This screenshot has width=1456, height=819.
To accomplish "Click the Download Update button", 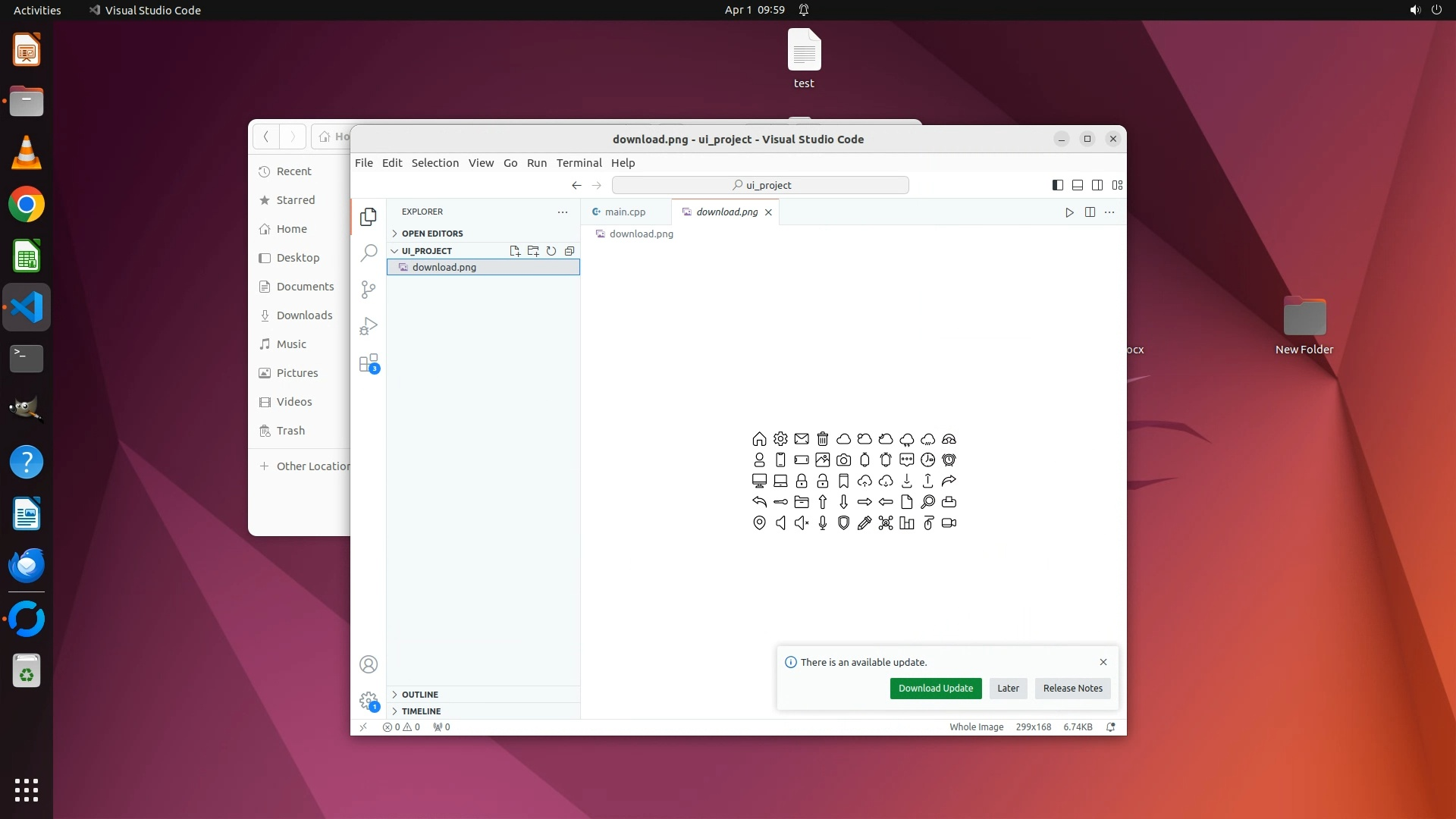I will pyautogui.click(x=935, y=689).
